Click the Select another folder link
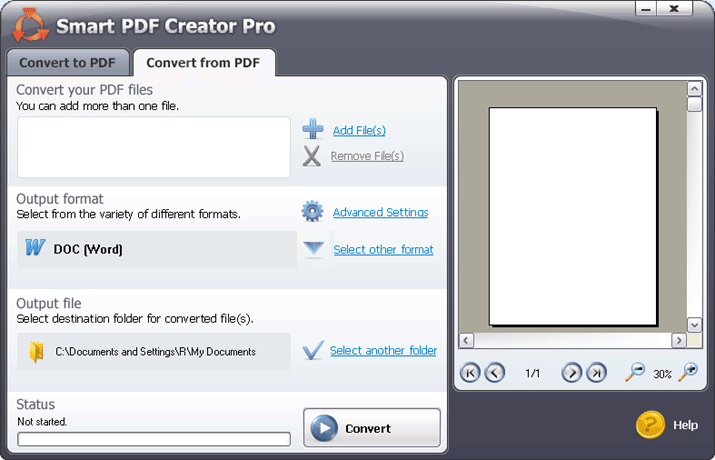 tap(383, 350)
